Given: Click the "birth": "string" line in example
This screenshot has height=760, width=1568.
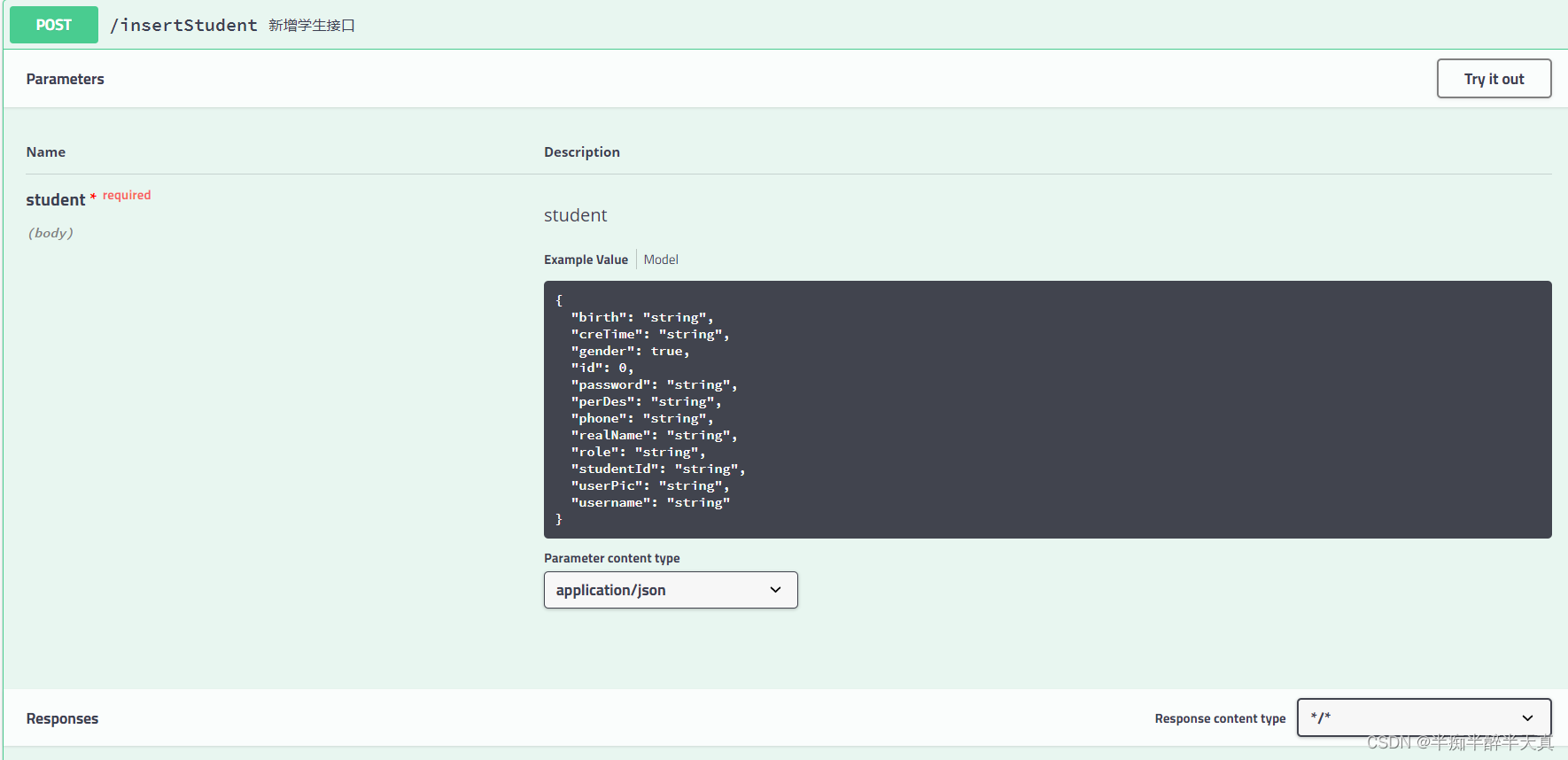Looking at the screenshot, I should (642, 317).
